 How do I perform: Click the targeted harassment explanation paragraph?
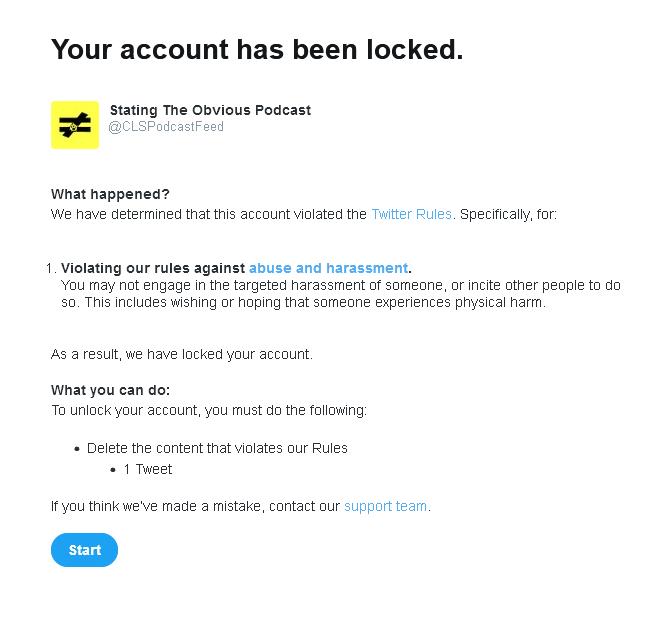pyautogui.click(x=340, y=285)
